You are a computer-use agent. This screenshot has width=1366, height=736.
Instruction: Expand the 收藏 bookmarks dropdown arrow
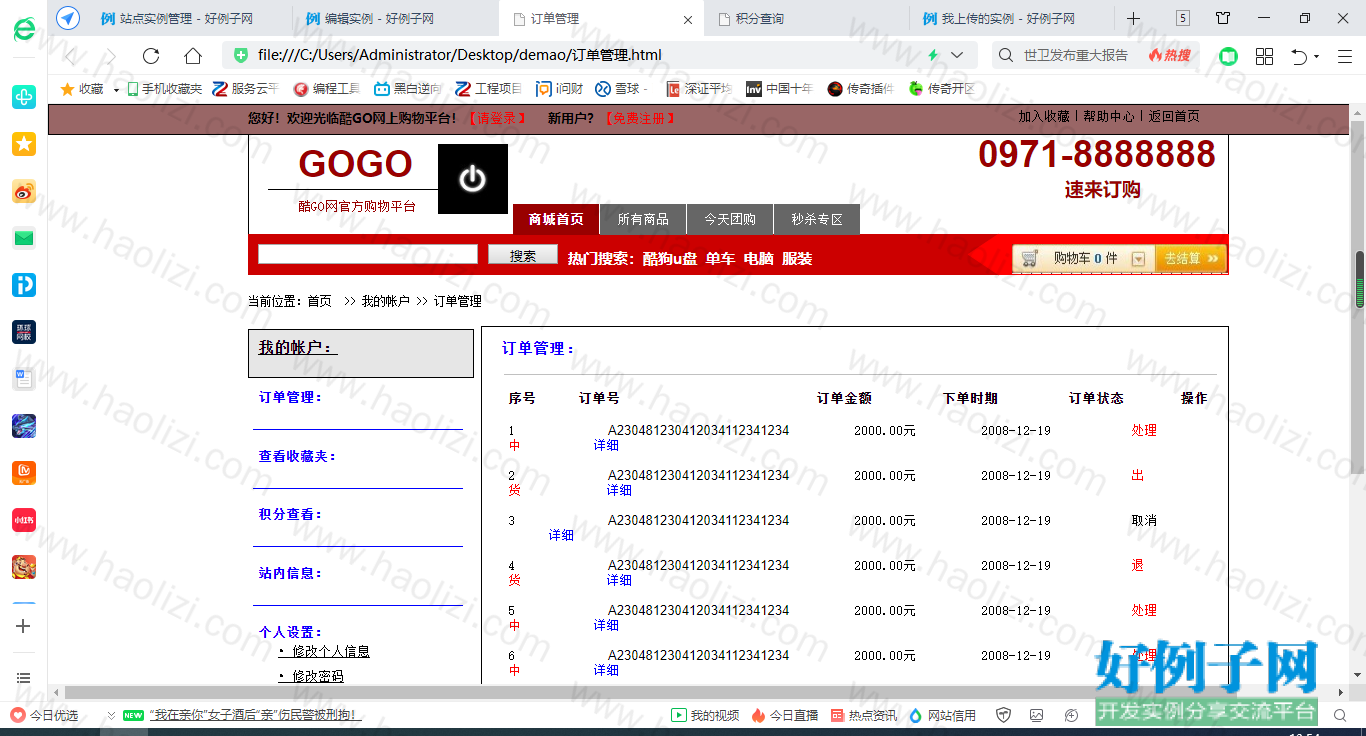tap(116, 89)
